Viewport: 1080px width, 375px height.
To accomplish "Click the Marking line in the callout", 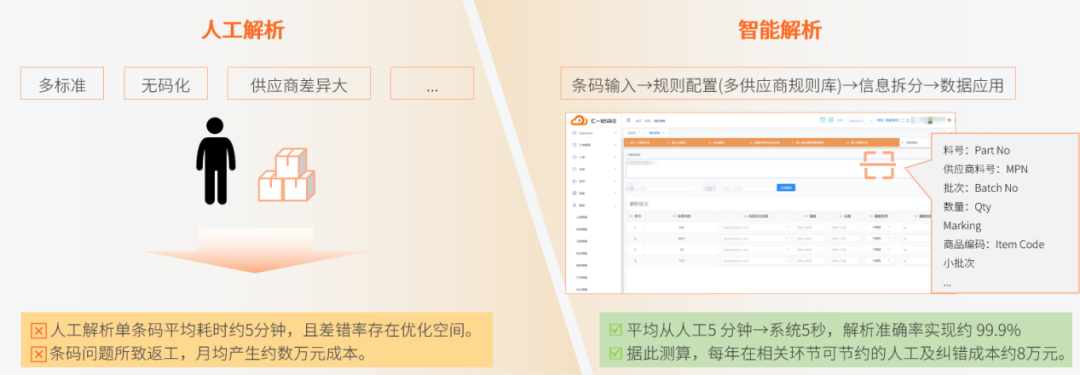I will click(x=962, y=225).
